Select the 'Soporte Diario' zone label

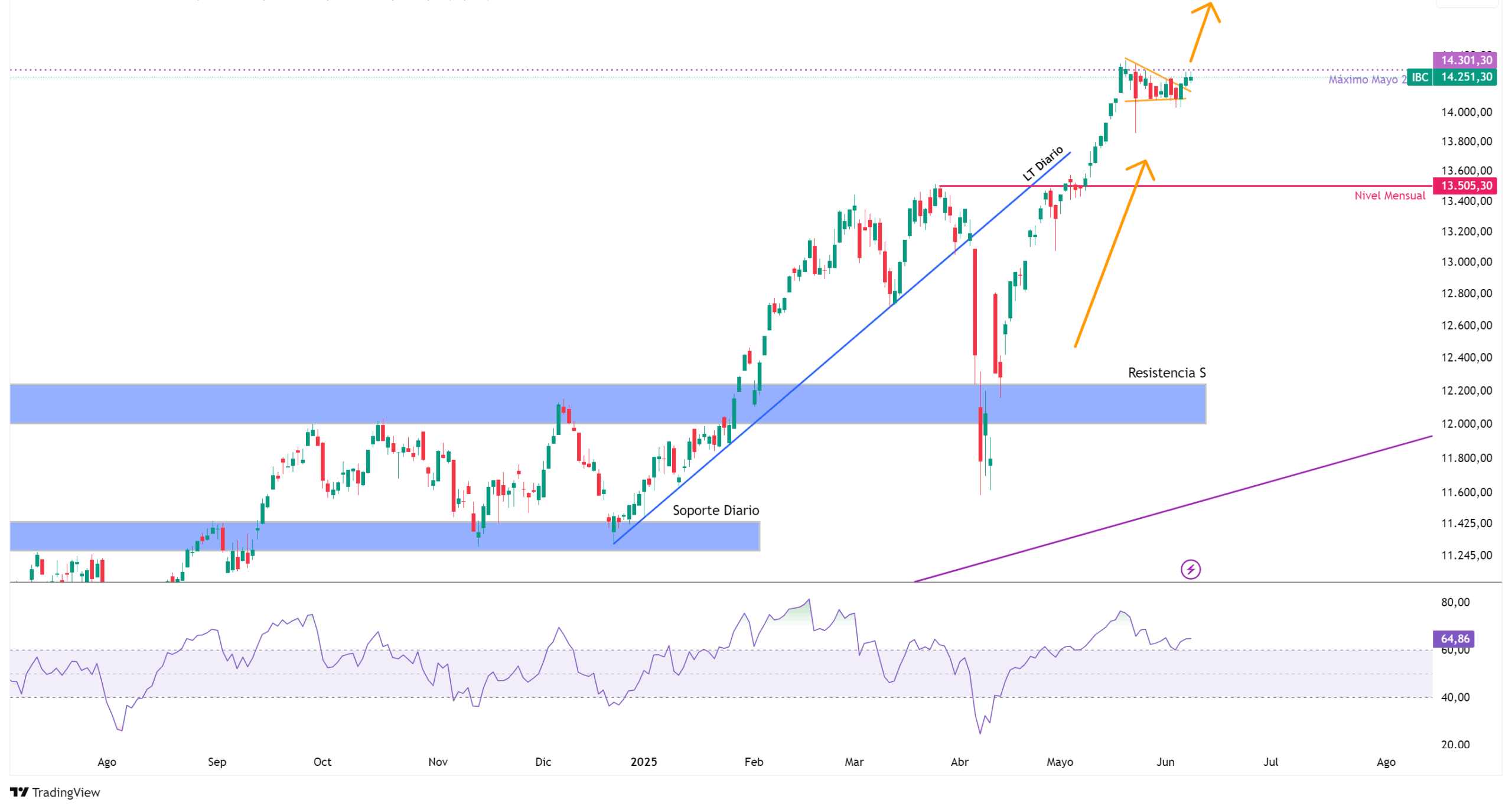(x=715, y=511)
